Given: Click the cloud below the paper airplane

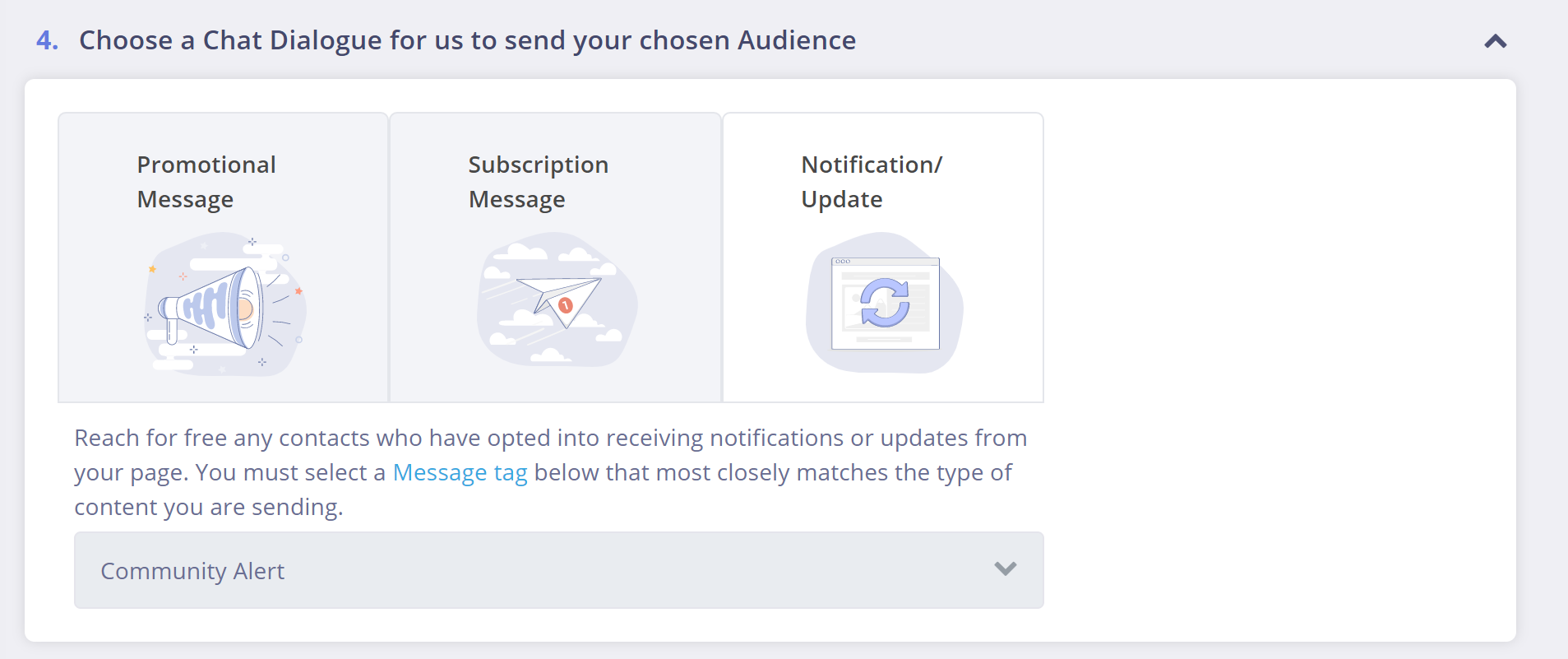Looking at the screenshot, I should click(550, 355).
